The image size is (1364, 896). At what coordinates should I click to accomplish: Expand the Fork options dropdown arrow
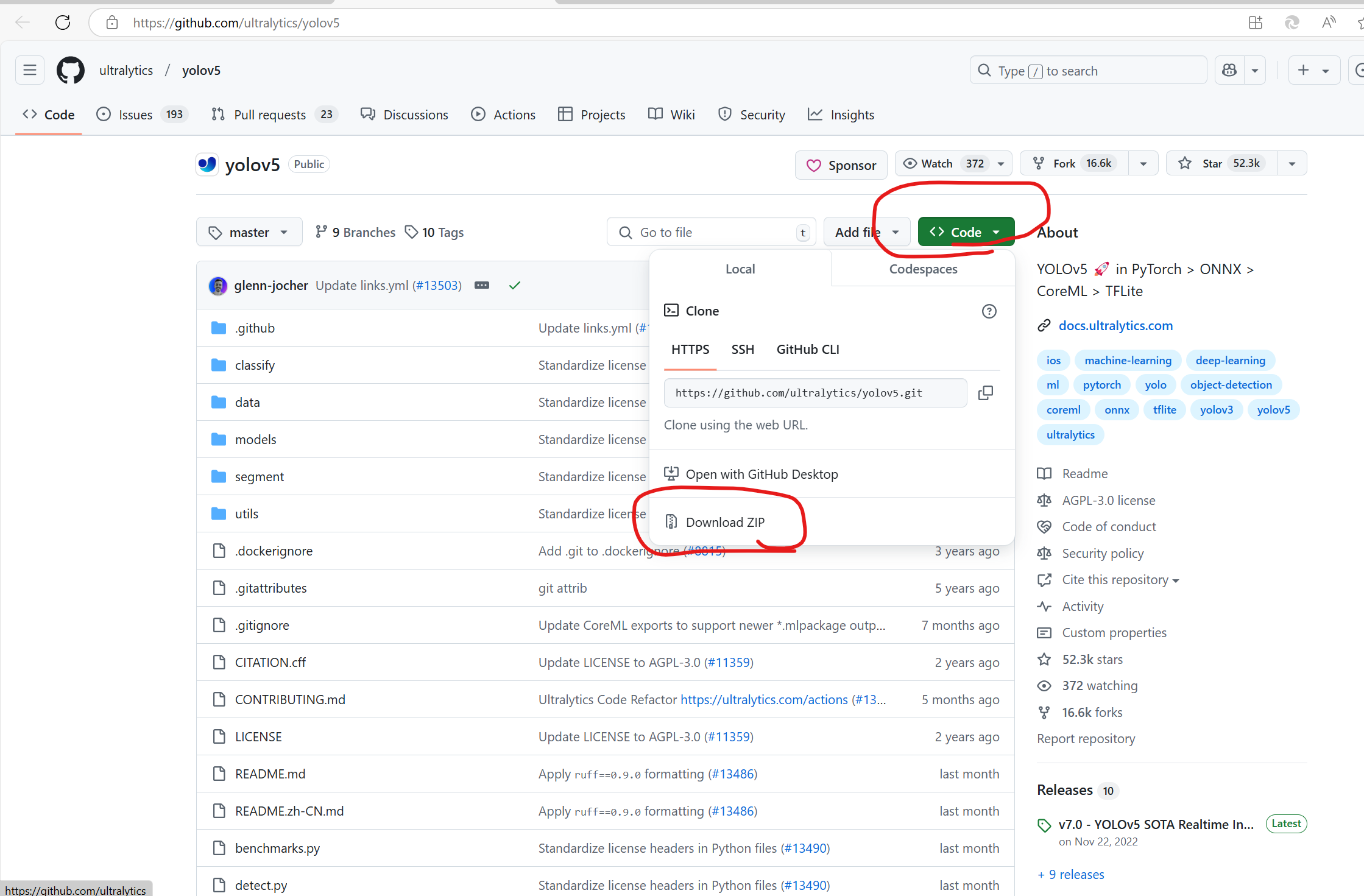point(1143,163)
